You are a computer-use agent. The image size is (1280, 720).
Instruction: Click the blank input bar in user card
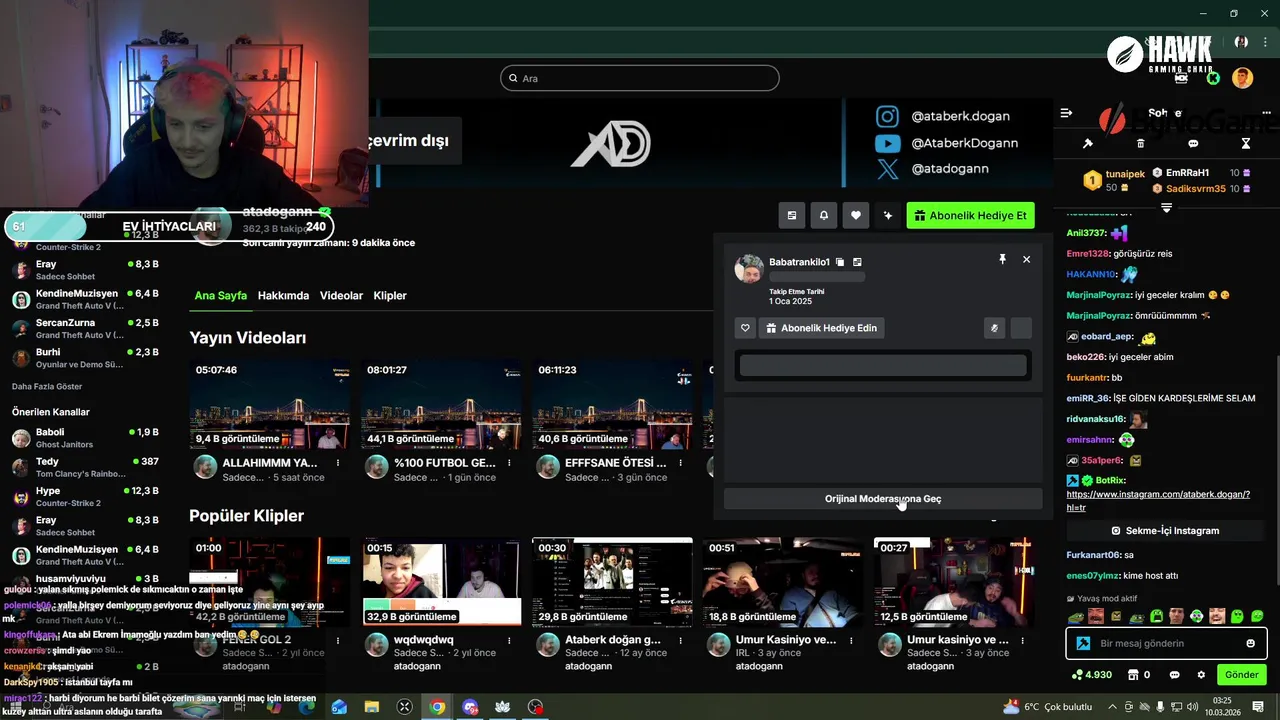pos(883,365)
